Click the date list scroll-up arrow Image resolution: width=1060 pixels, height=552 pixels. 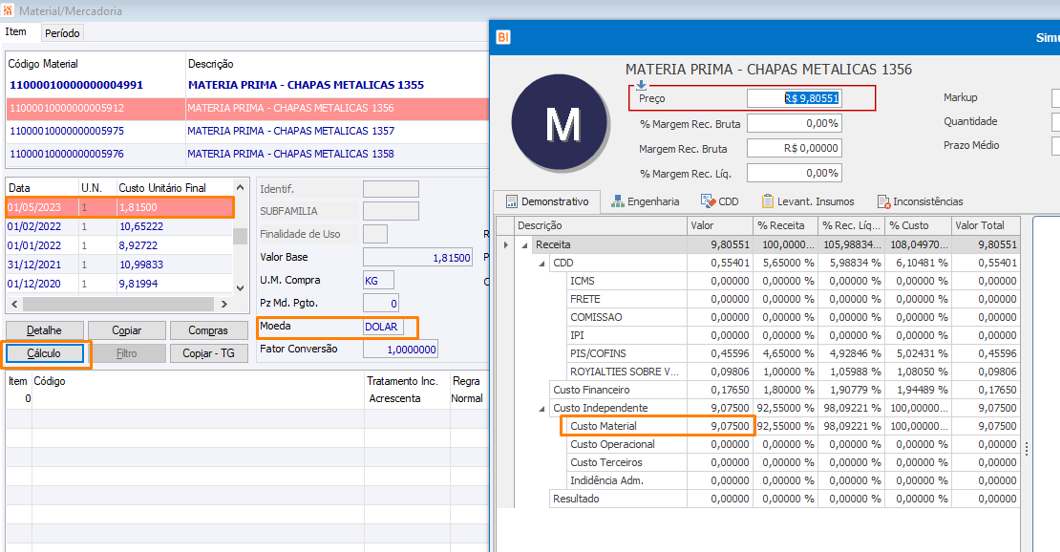click(240, 187)
